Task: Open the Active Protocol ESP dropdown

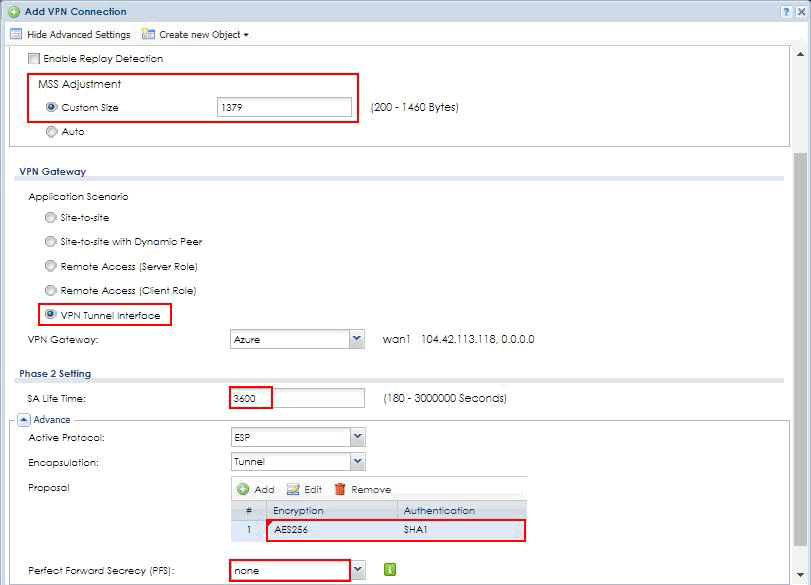Action: pos(357,437)
